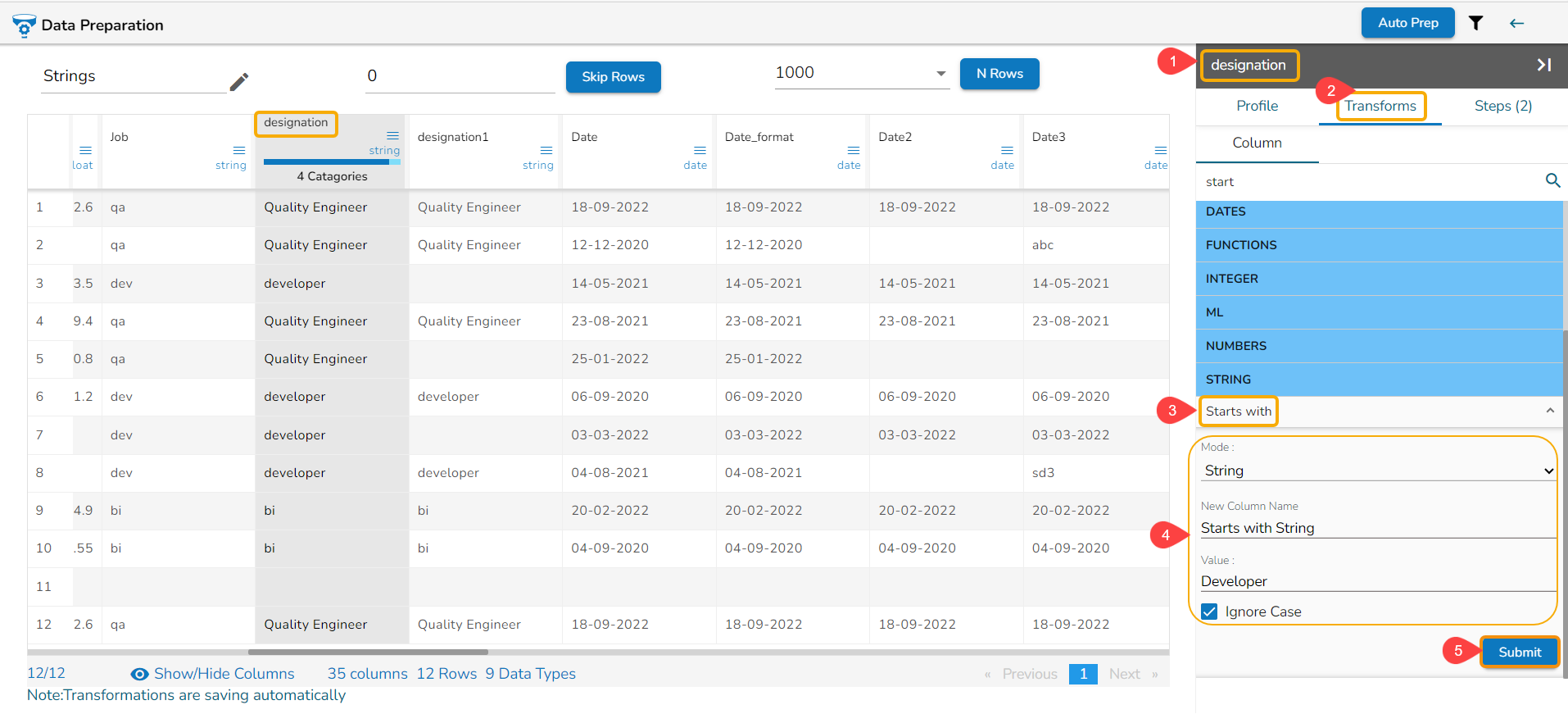Screen dimensions: 1568x714
Task: Click the designation profile distribution bar
Action: click(x=332, y=162)
